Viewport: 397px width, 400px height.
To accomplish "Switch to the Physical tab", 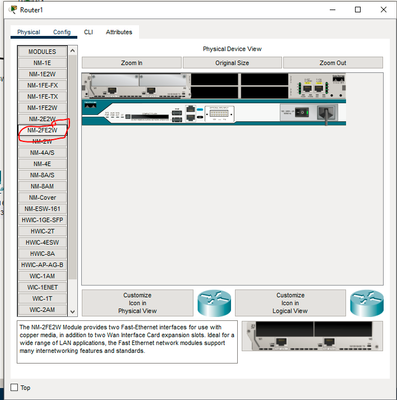I will tap(29, 32).
